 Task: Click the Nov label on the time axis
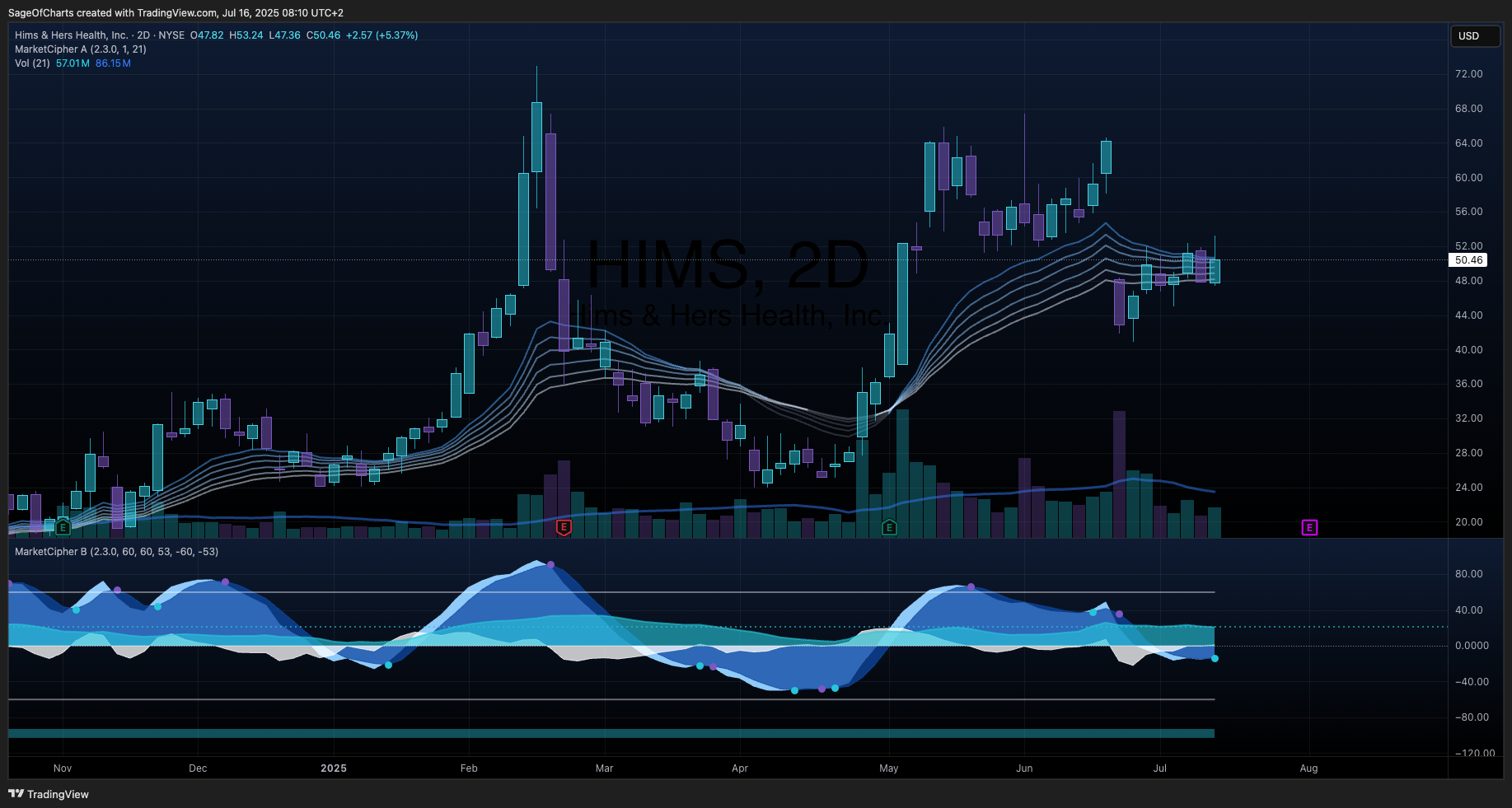click(63, 768)
